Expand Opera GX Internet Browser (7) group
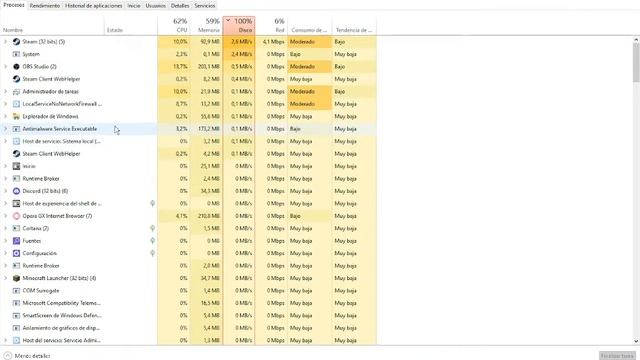This screenshot has width=640, height=360. tap(5, 216)
